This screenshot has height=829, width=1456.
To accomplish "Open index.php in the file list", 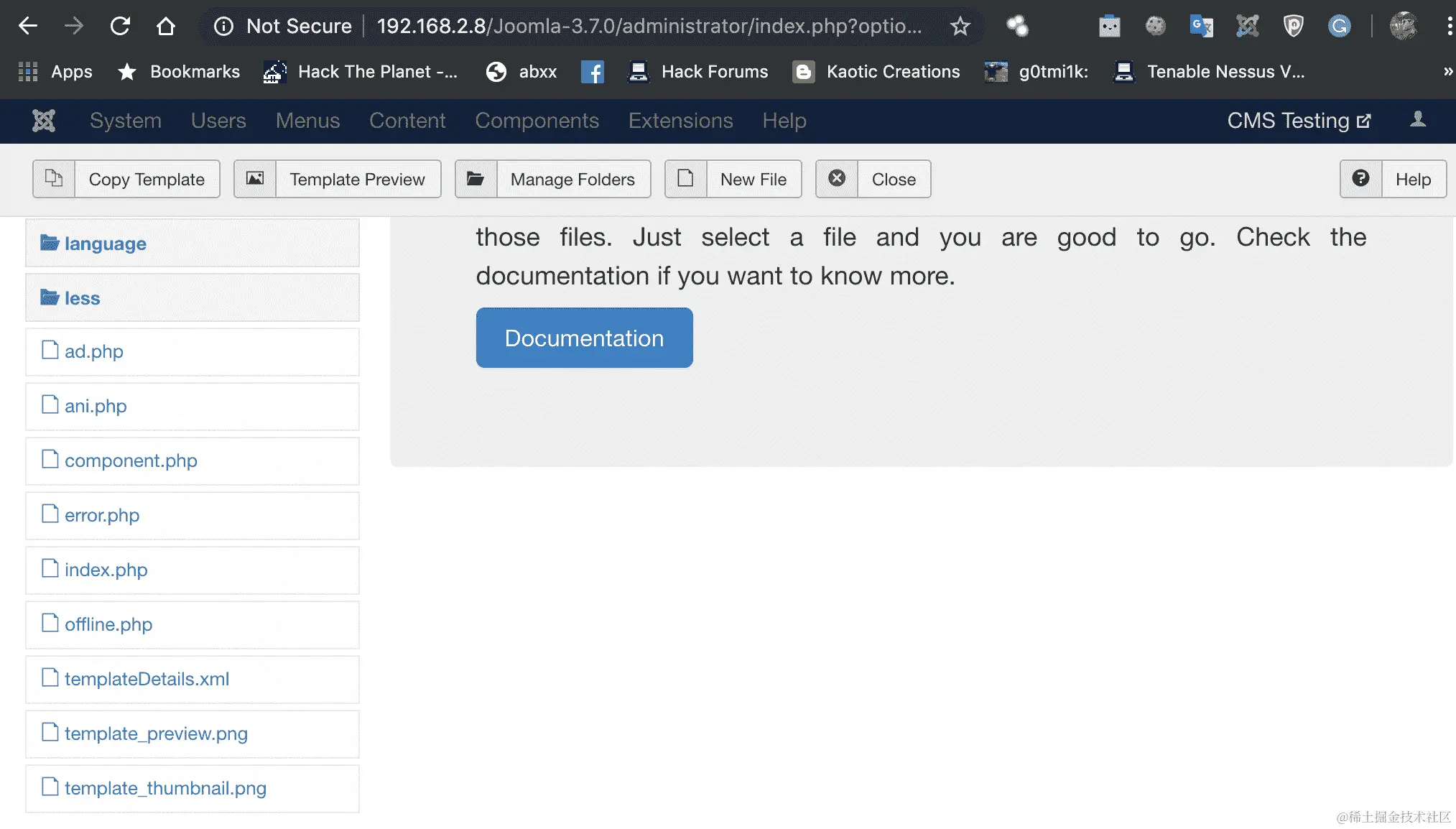I will coord(106,570).
